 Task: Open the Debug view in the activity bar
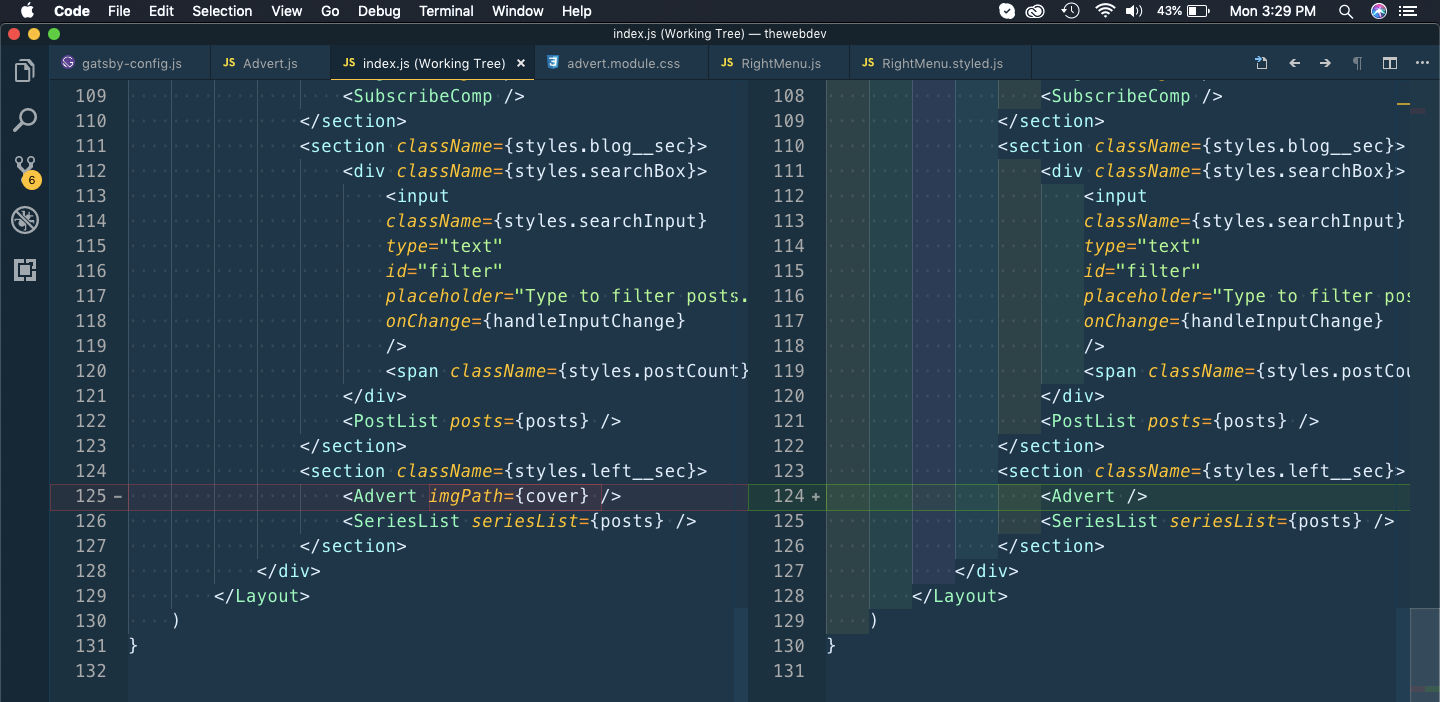pyautogui.click(x=25, y=220)
